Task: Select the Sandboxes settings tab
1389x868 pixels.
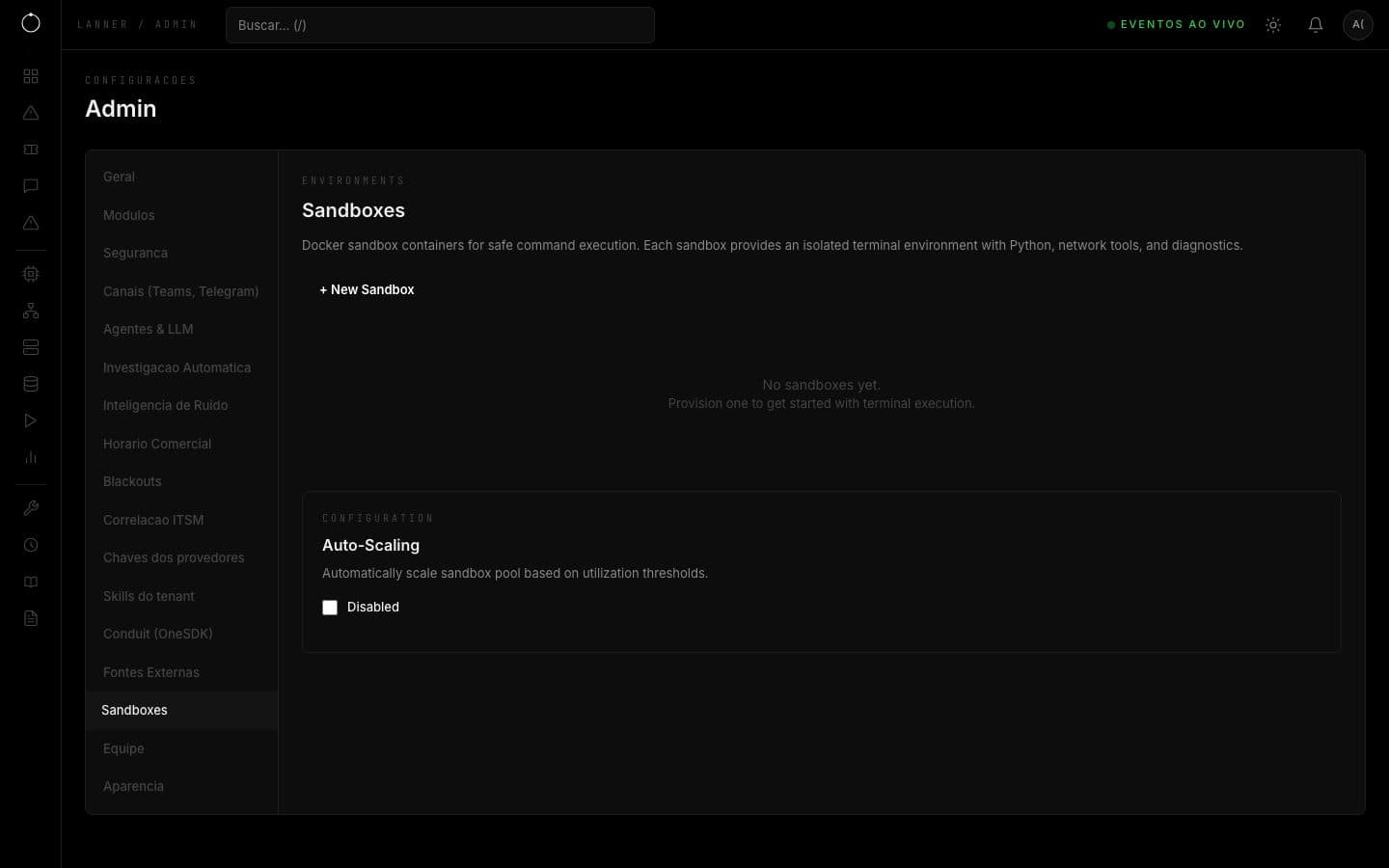Action: [x=181, y=710]
